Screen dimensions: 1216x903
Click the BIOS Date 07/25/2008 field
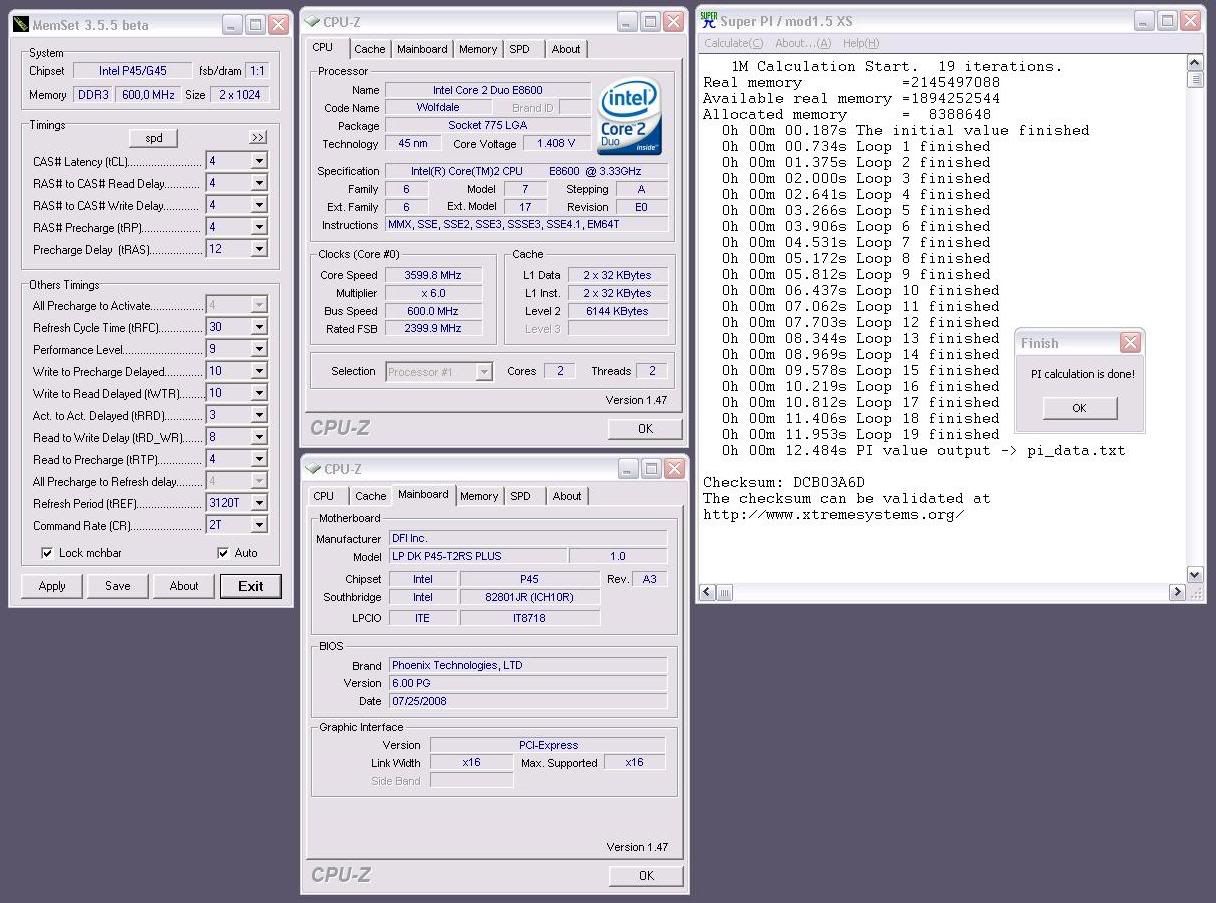pos(527,701)
